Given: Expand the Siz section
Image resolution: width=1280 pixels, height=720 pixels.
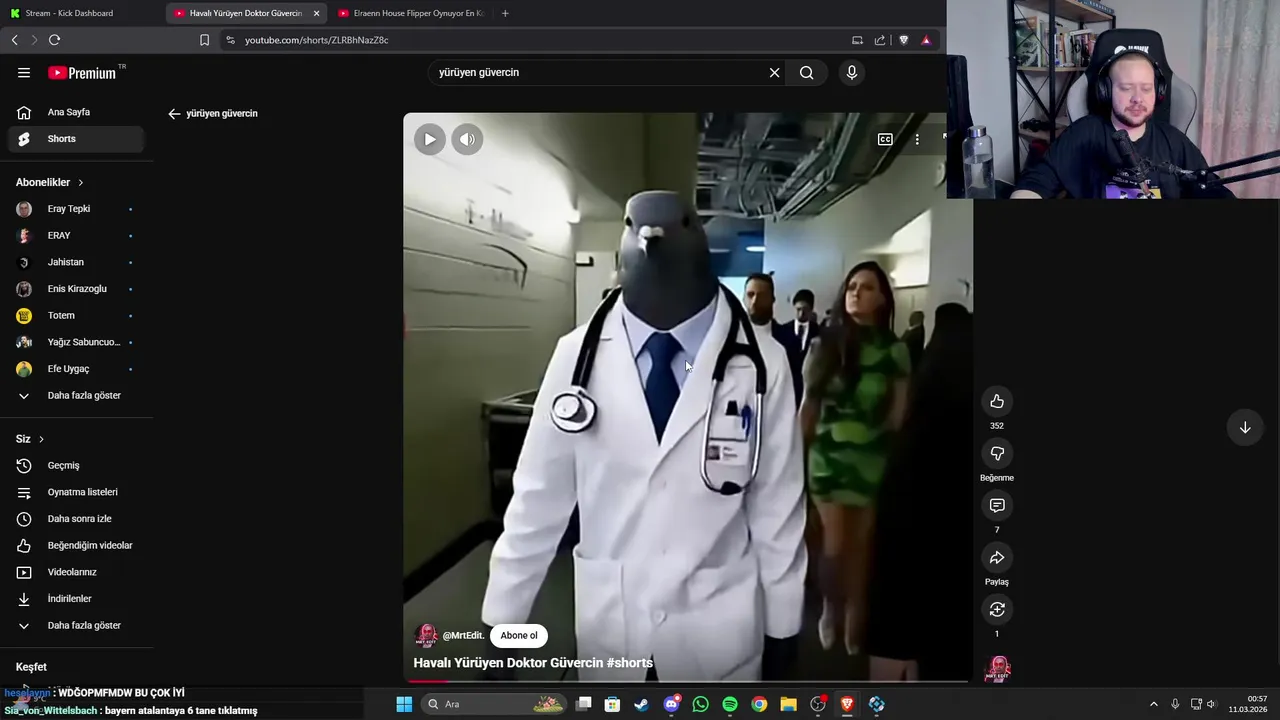Looking at the screenshot, I should 30,439.
